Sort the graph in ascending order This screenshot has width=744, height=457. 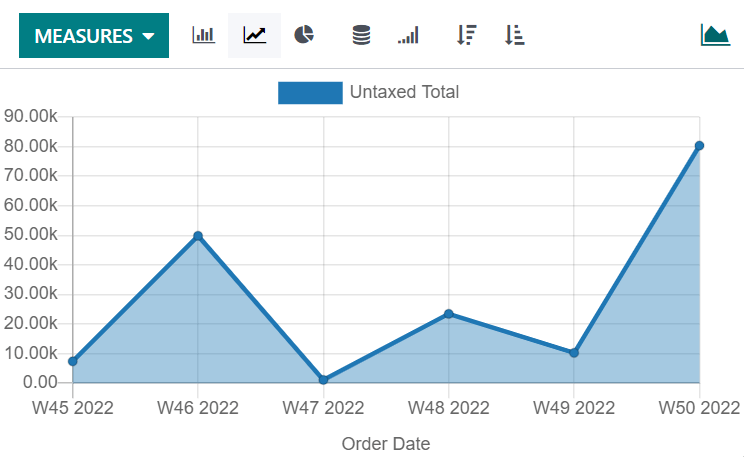click(515, 36)
